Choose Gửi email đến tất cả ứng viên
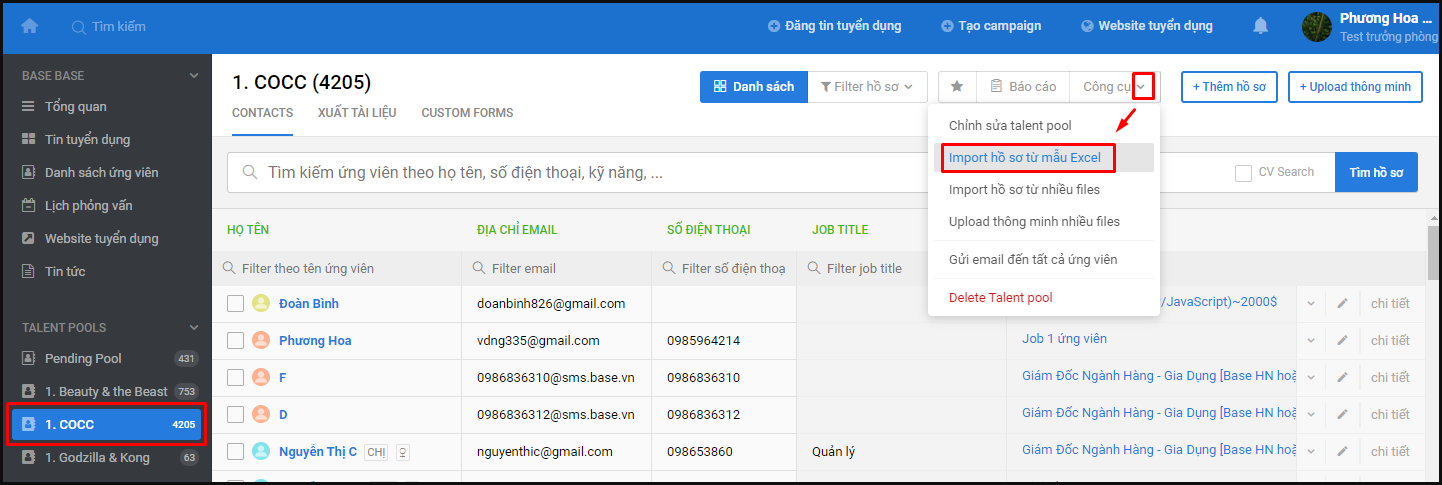 (x=1044, y=260)
